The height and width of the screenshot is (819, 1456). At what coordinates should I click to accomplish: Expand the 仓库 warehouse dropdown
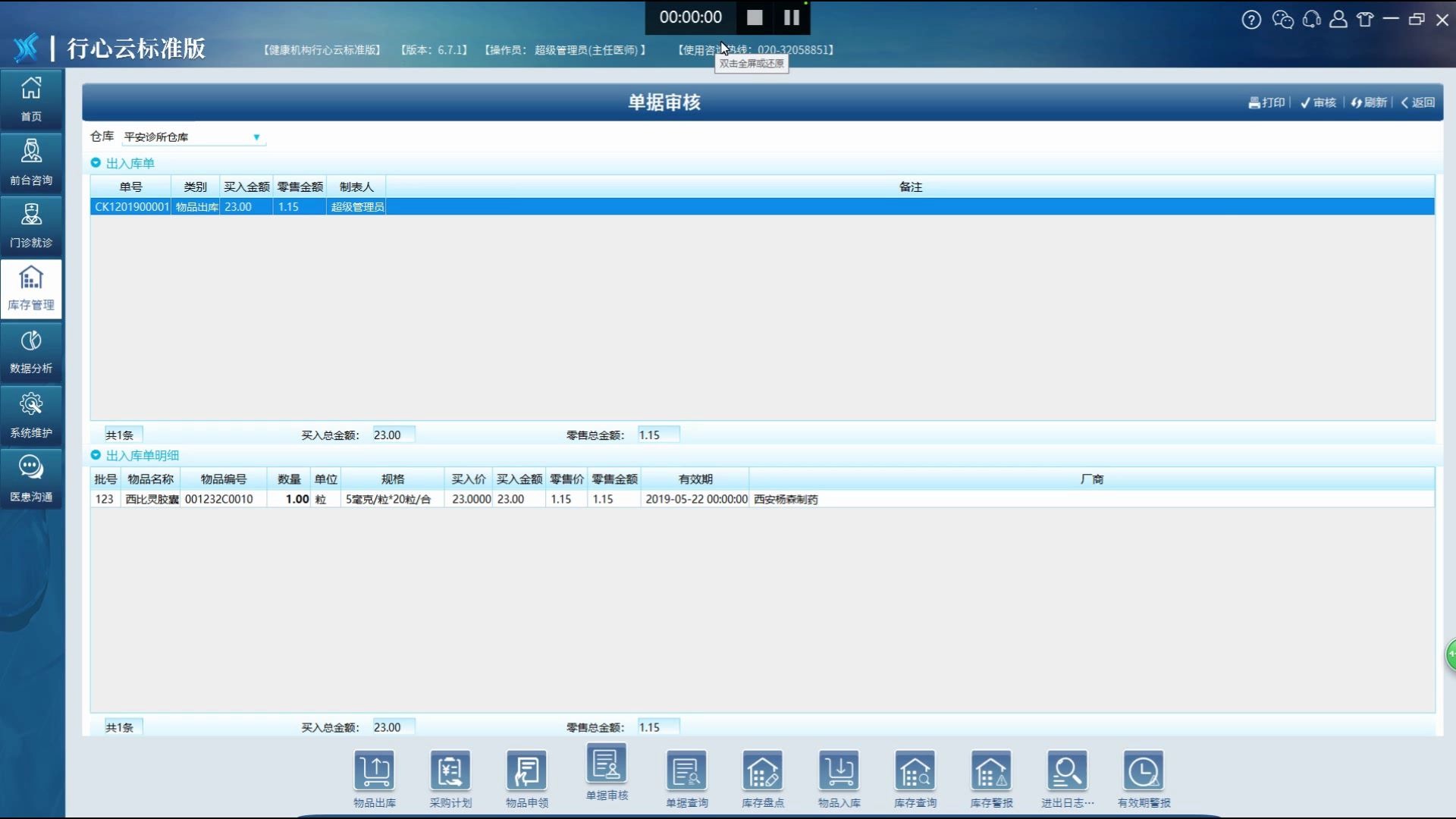coord(256,137)
